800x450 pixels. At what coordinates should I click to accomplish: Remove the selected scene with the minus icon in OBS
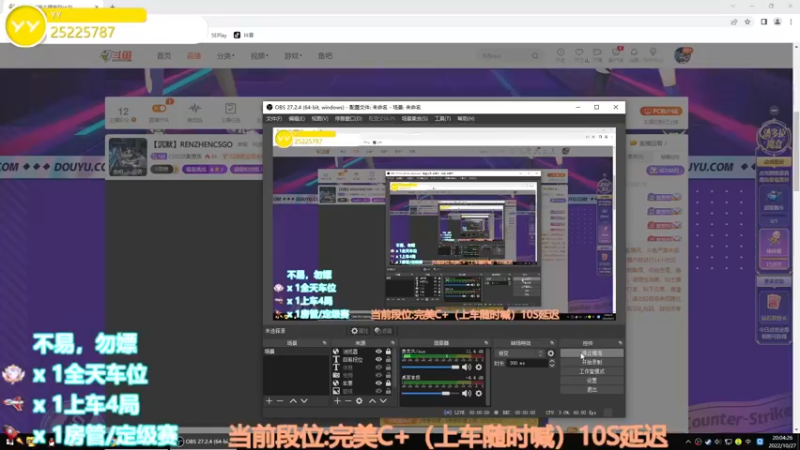(280, 401)
